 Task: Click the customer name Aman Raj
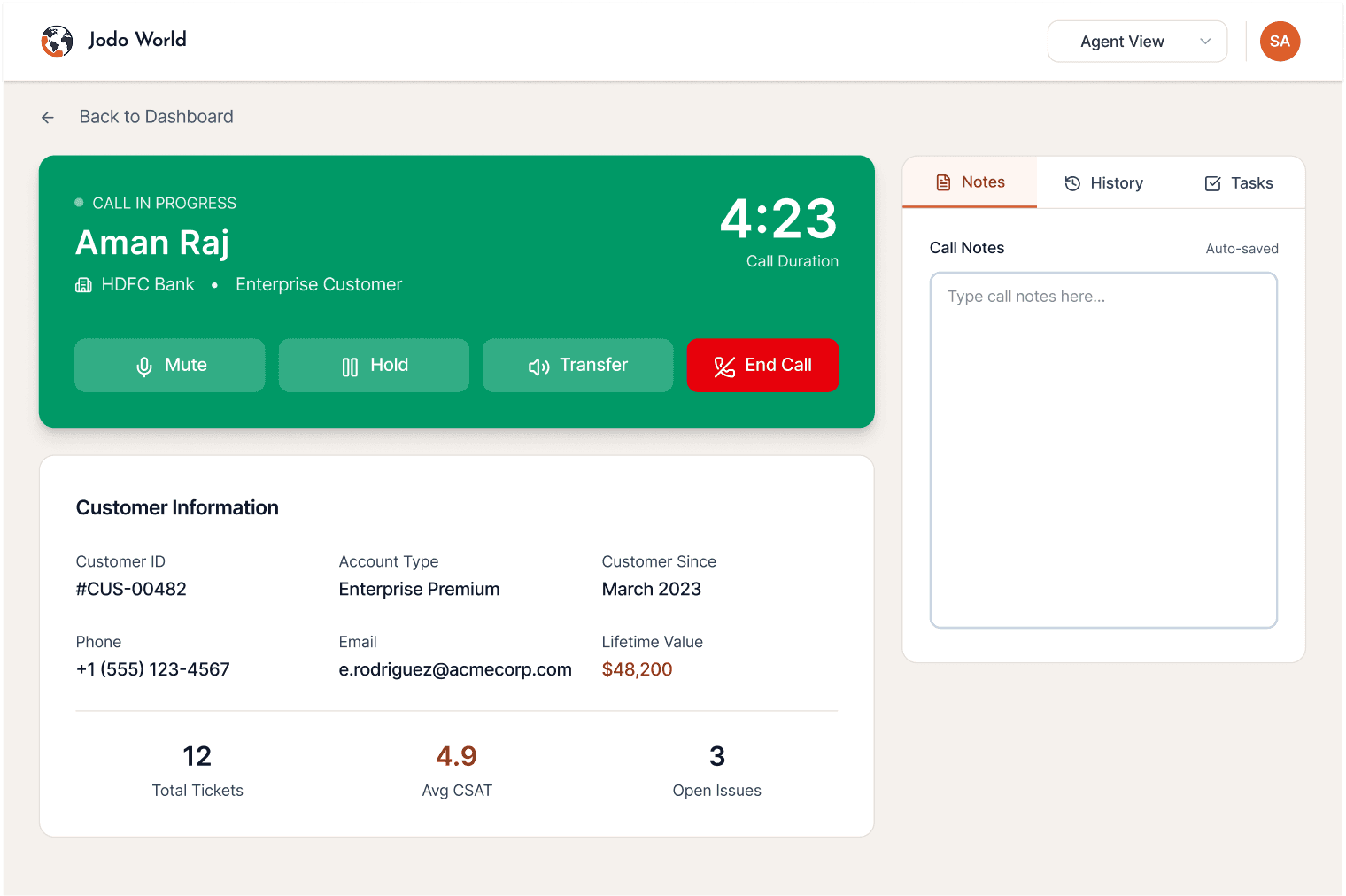(152, 243)
